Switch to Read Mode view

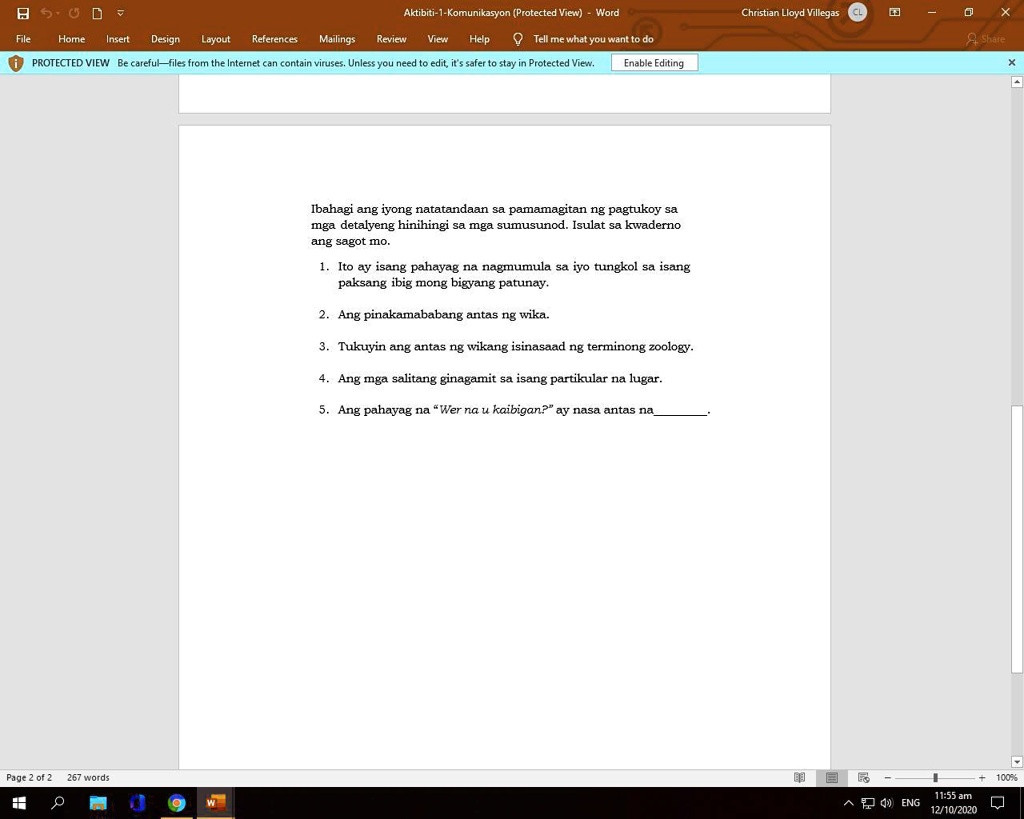799,778
